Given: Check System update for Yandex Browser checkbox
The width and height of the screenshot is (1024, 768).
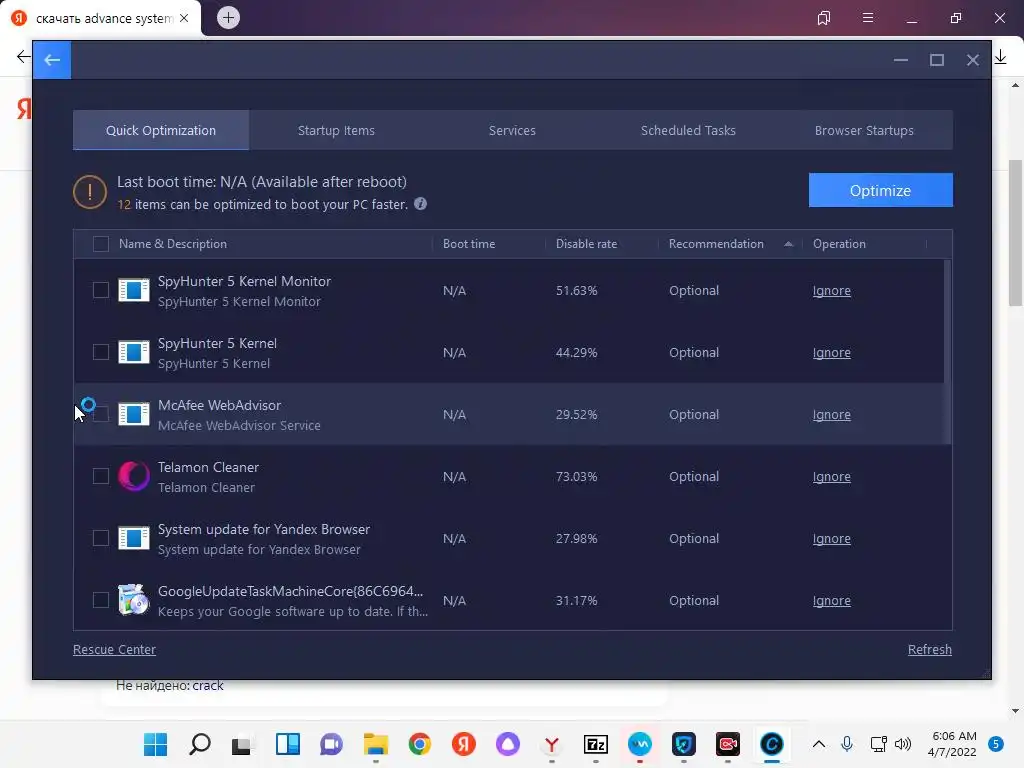Looking at the screenshot, I should point(101,538).
